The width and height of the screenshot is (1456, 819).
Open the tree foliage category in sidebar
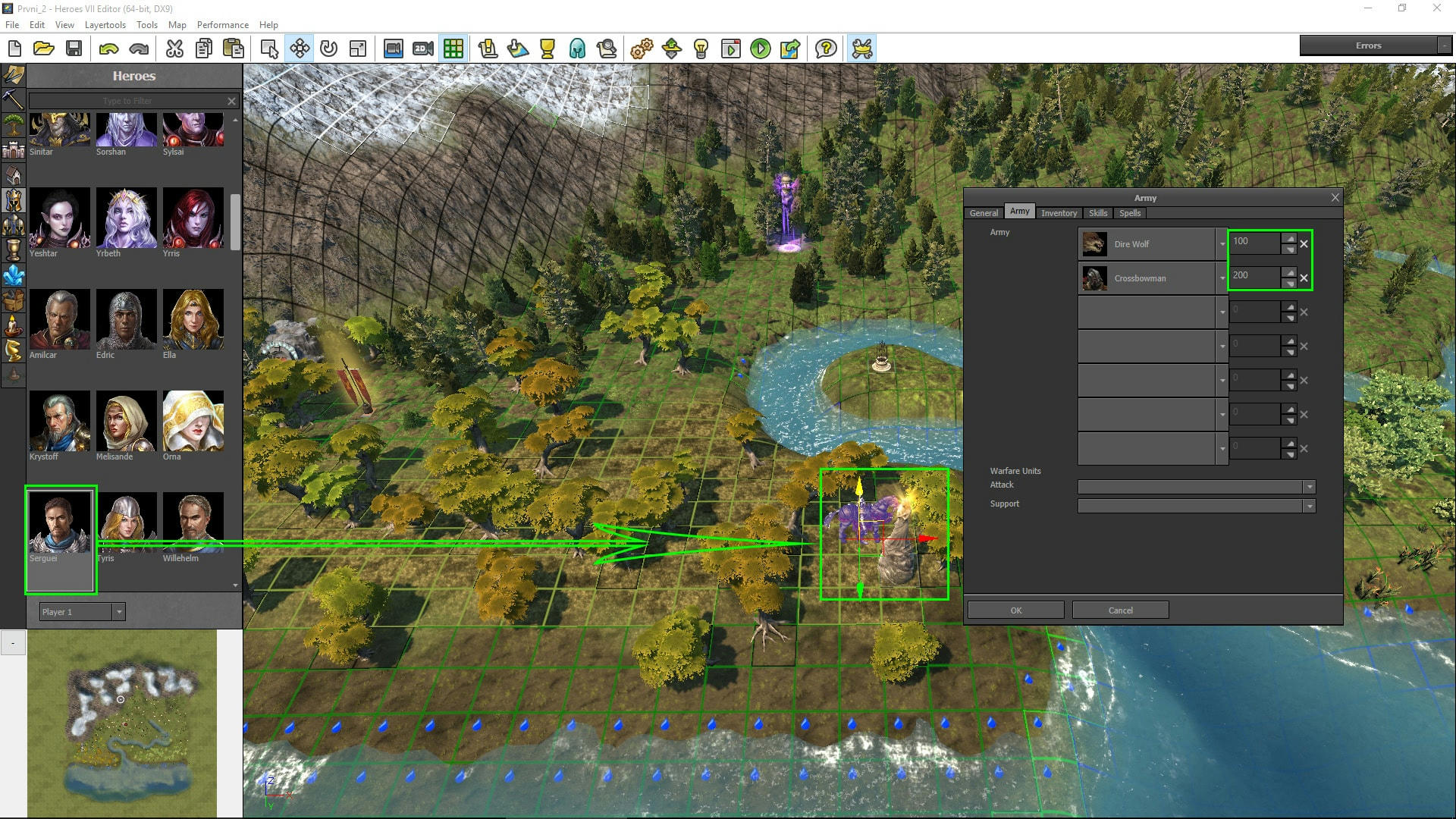coord(14,124)
